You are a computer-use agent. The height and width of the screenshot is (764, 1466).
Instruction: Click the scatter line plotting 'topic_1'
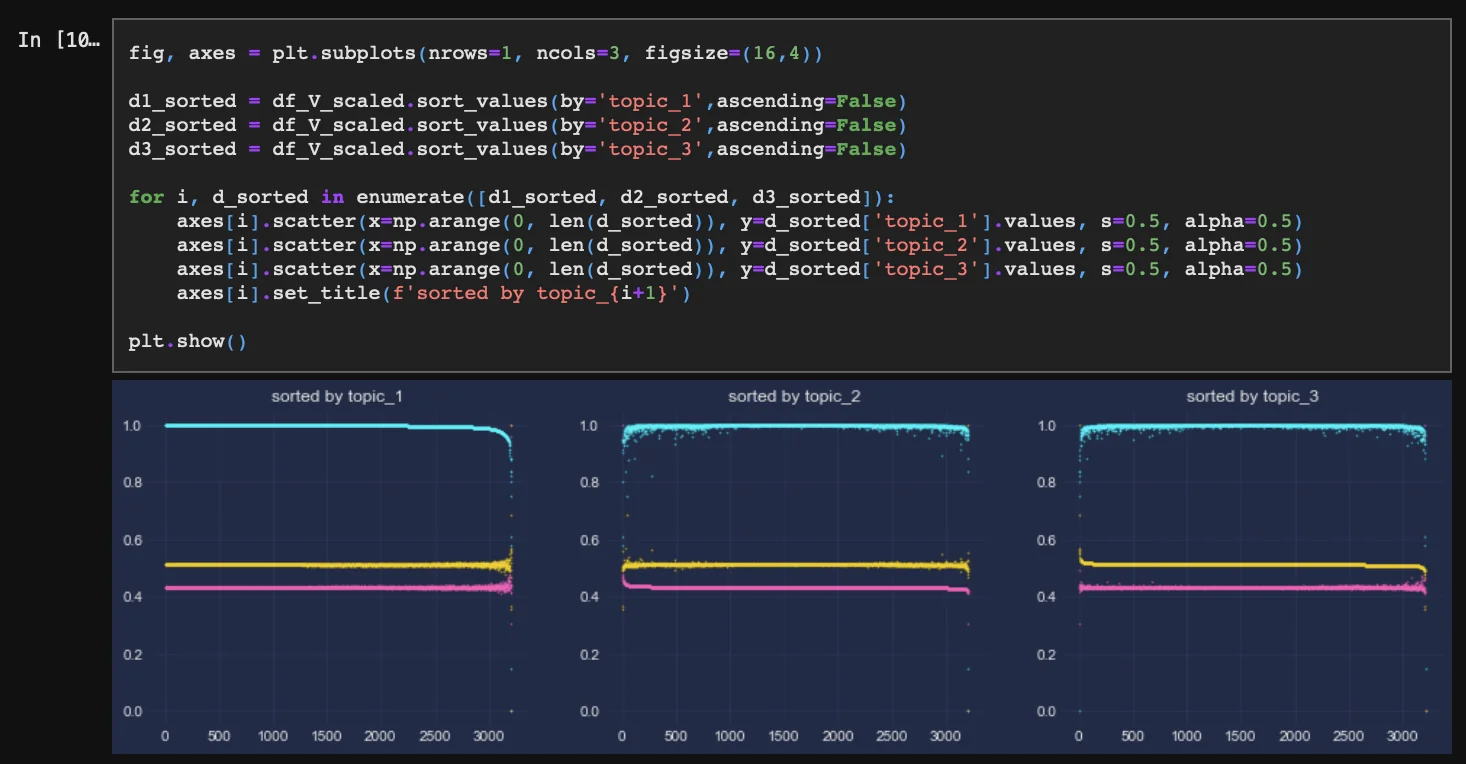(x=740, y=221)
